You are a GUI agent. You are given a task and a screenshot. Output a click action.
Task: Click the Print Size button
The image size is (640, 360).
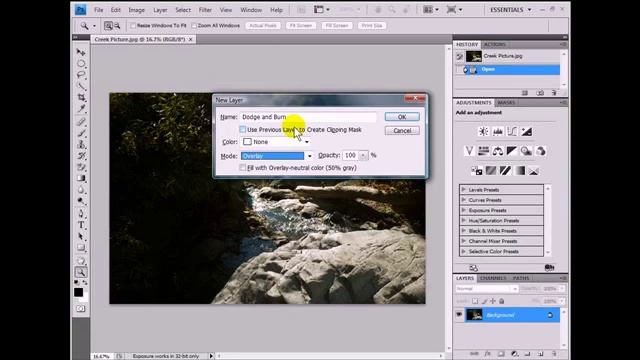[372, 26]
